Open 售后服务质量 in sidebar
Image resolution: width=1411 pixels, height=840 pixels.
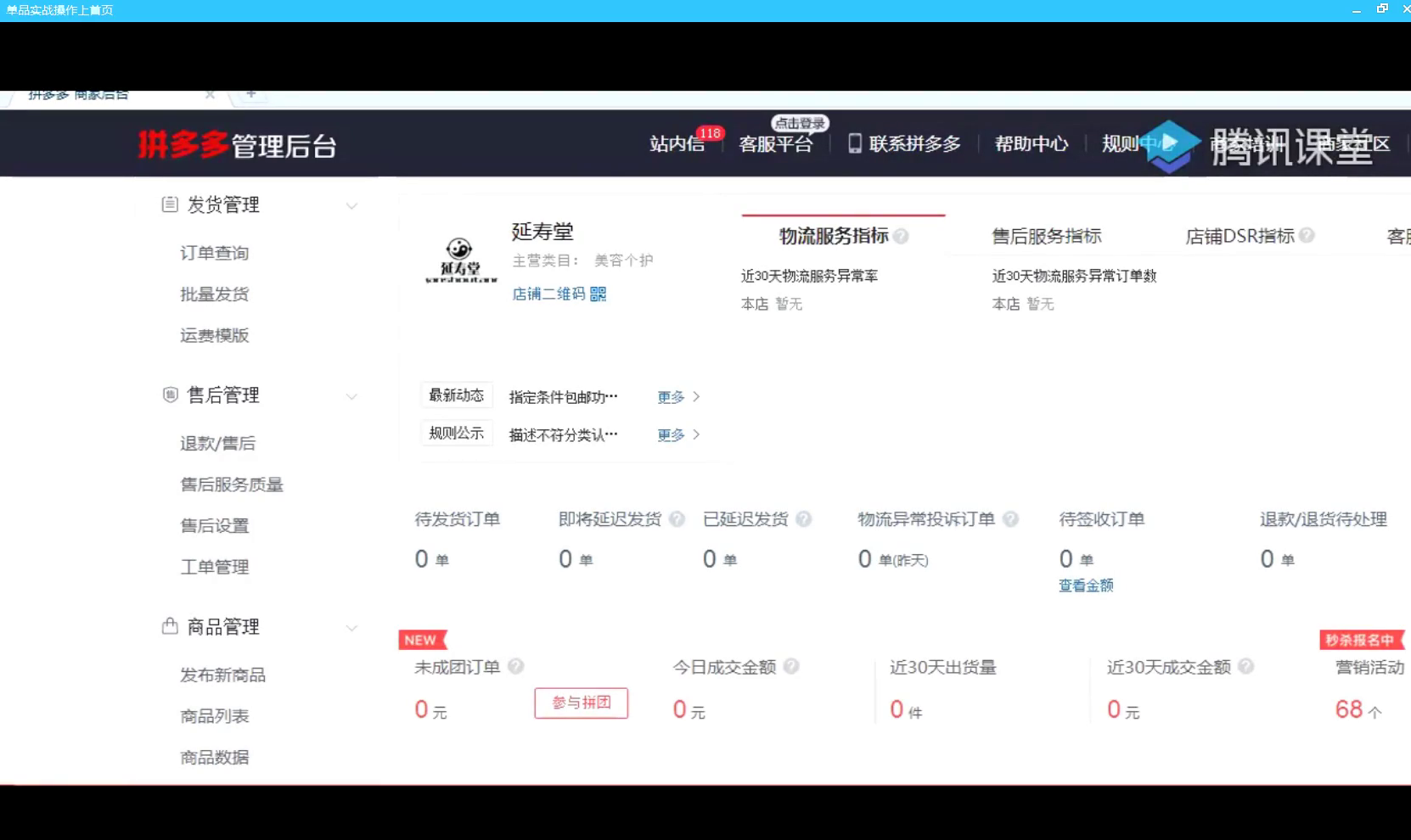click(x=232, y=484)
